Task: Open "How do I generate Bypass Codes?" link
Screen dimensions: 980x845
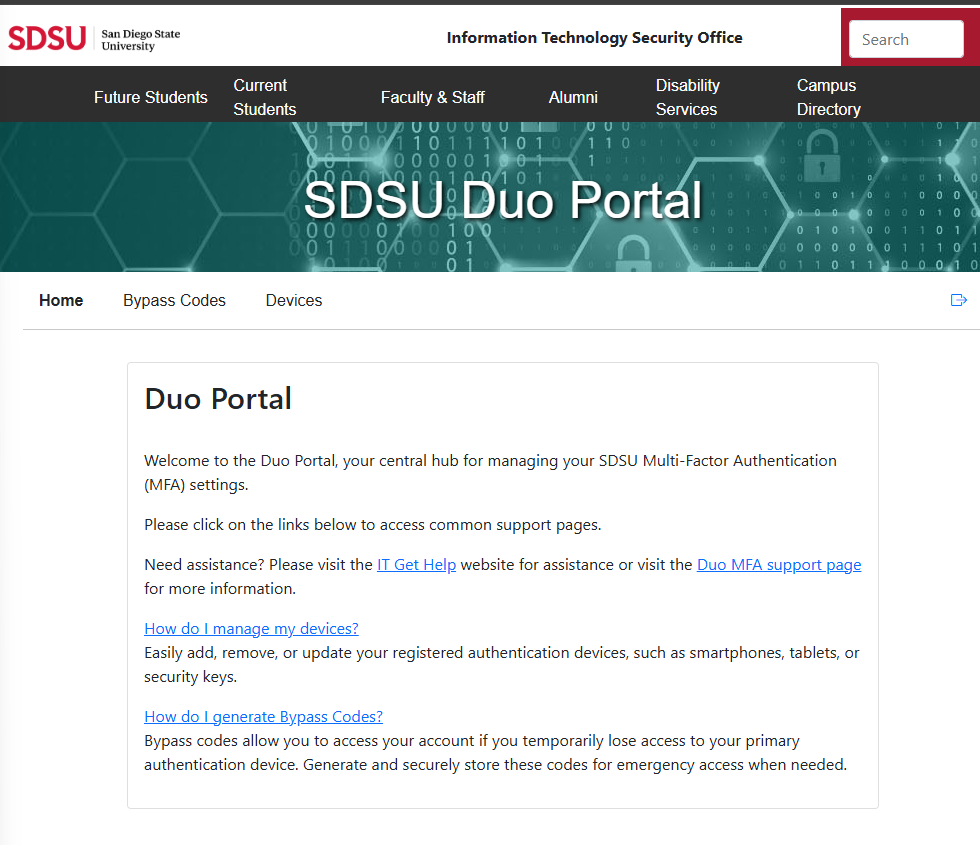Action: [263, 717]
